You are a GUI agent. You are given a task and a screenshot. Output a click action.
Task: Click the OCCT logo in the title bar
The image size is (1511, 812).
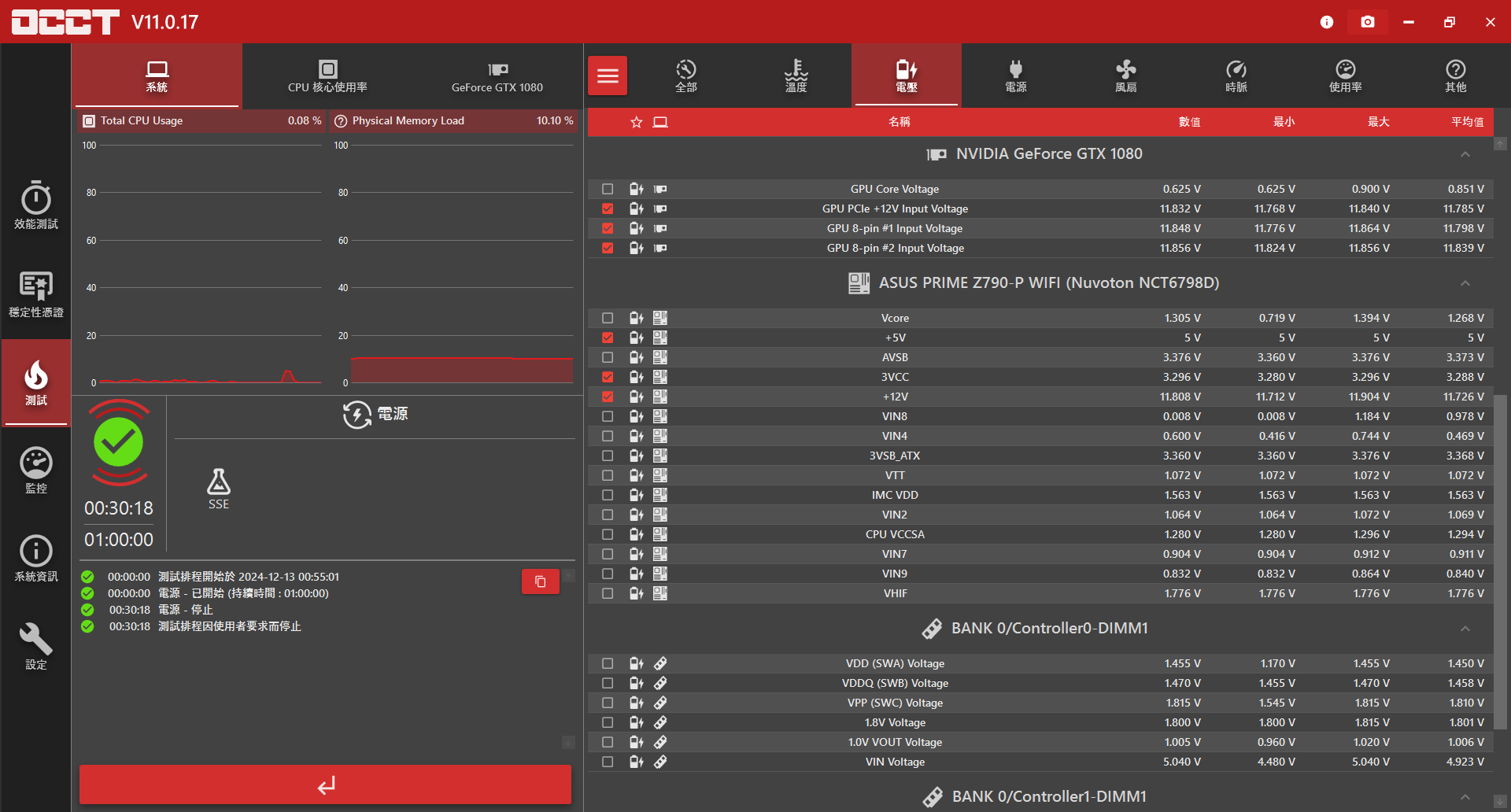[x=65, y=22]
